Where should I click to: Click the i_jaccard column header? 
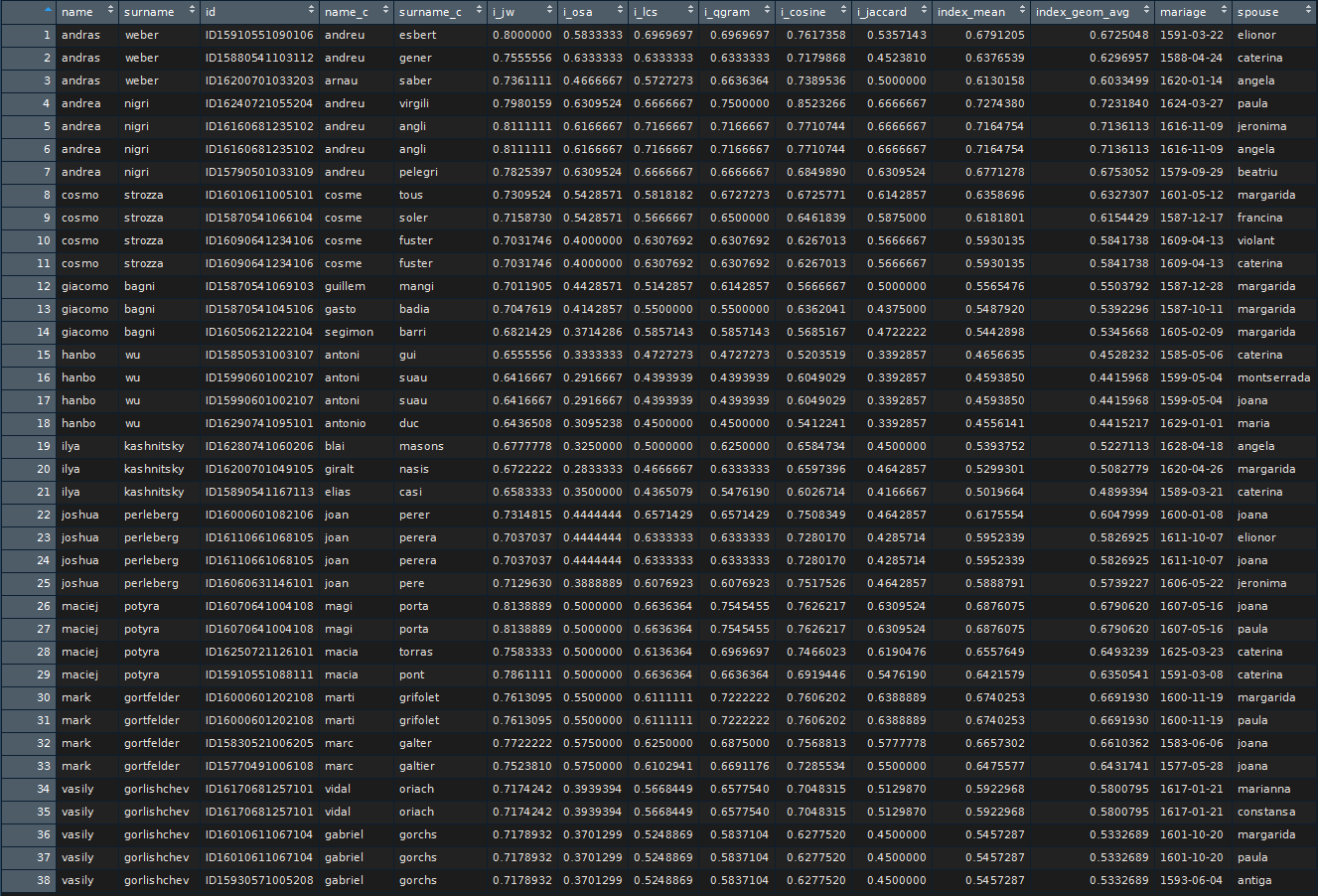[893, 12]
